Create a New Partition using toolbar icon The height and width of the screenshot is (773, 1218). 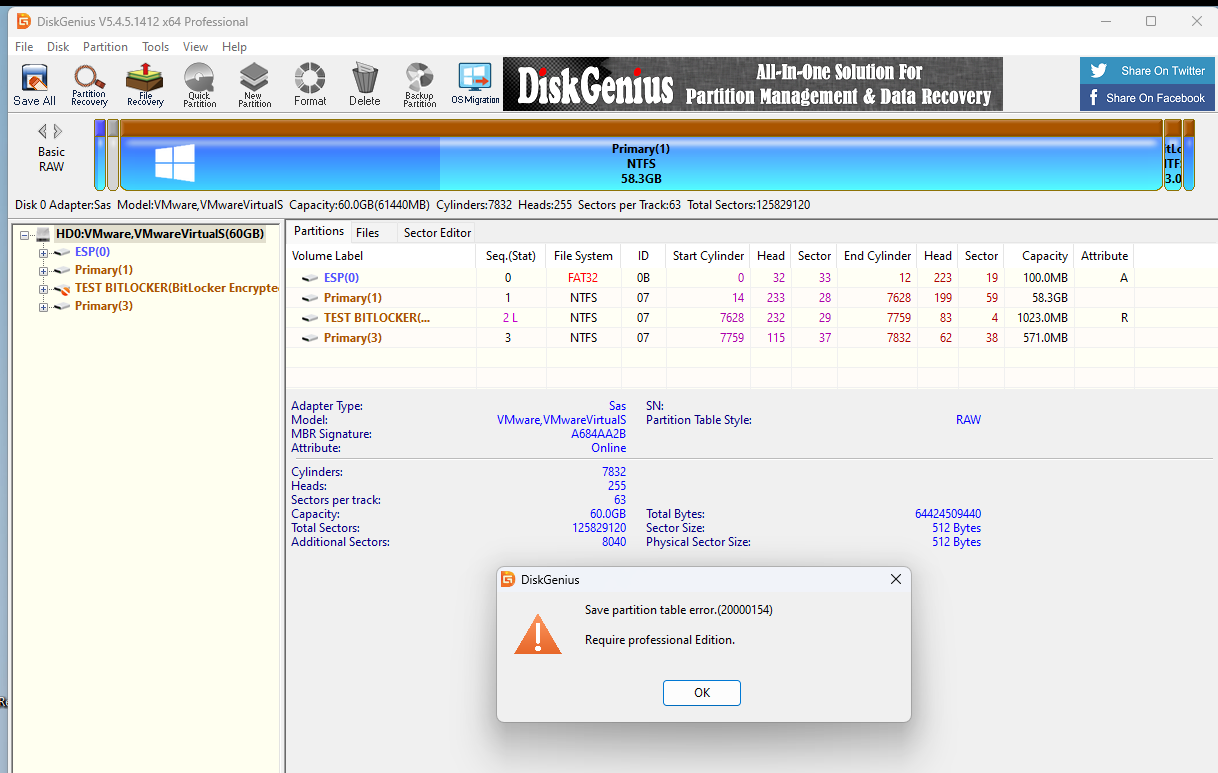pos(254,85)
